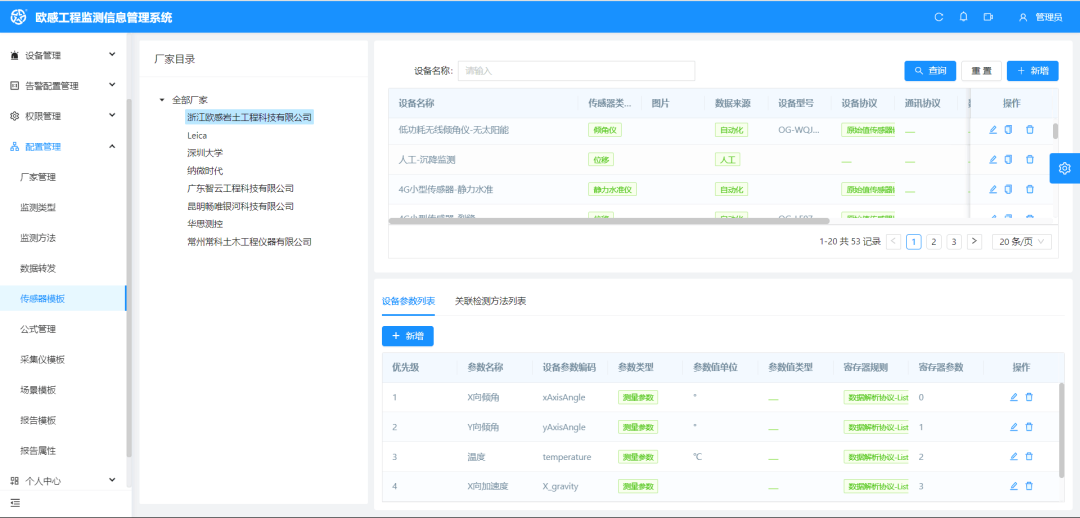
Task: Select 昆明畅唯银河科技有限公司 in the tree
Action: (240, 206)
